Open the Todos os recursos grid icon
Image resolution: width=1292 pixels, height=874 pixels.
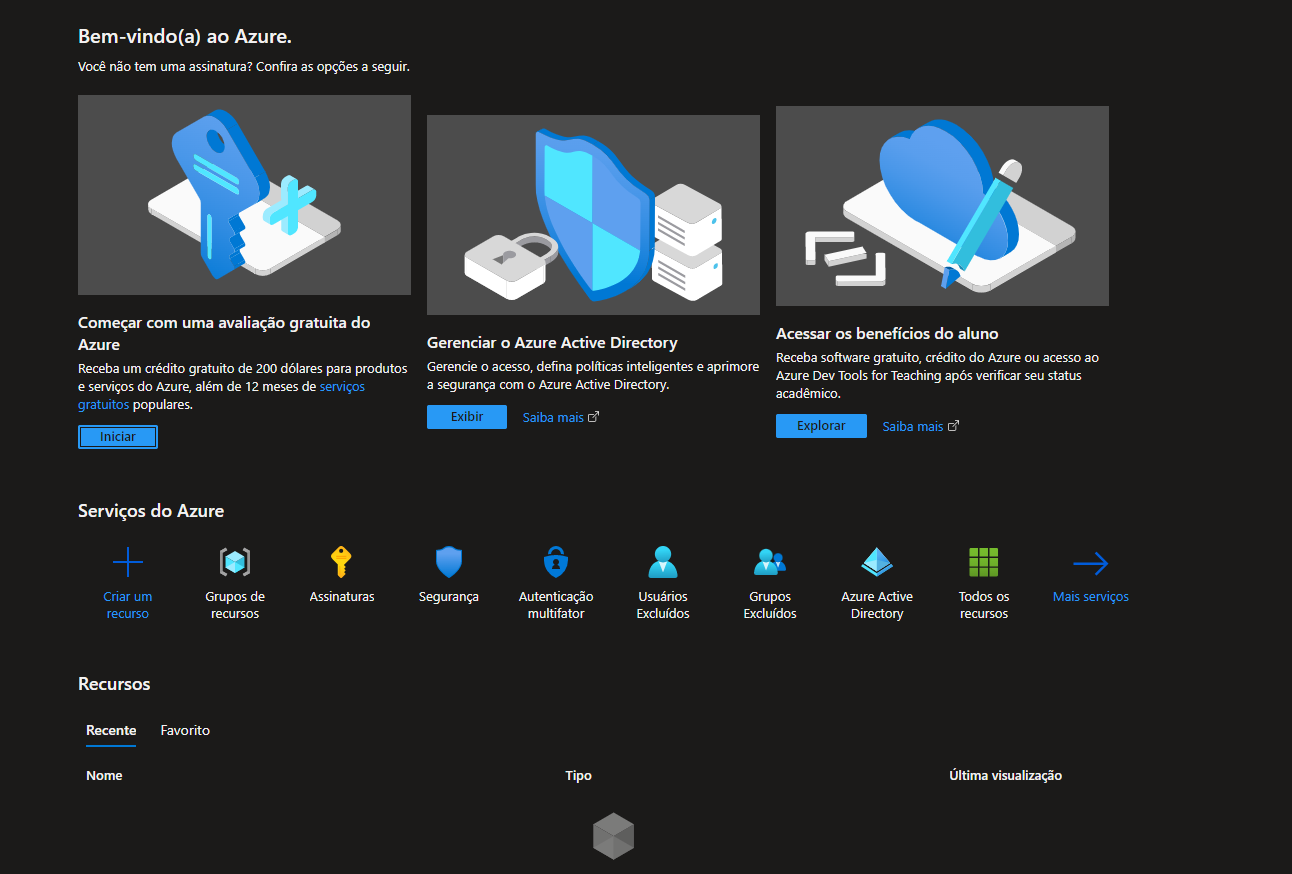[984, 563]
